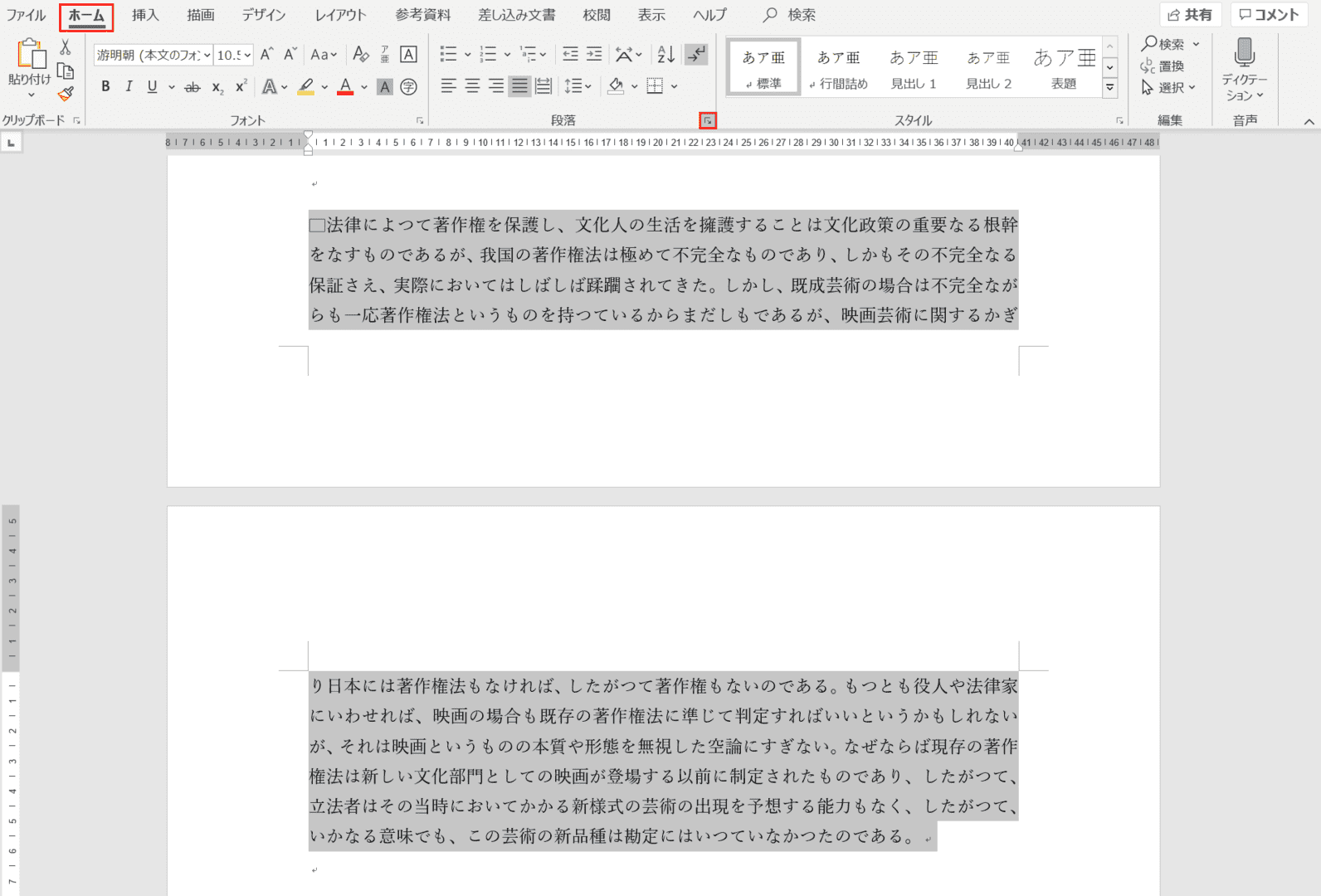Click the multilevel list icon

pyautogui.click(x=528, y=55)
